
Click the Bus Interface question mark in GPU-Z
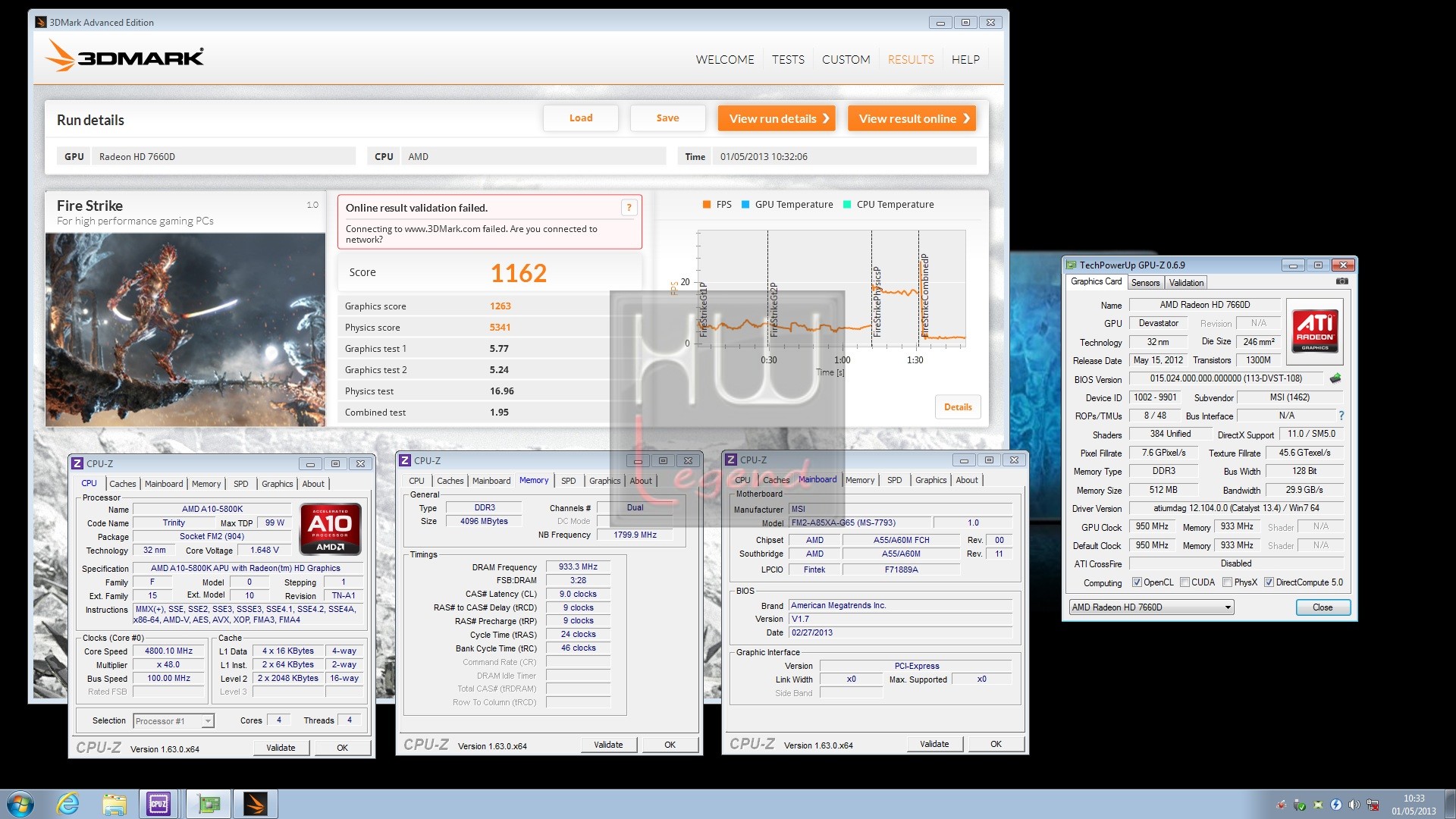[1341, 416]
